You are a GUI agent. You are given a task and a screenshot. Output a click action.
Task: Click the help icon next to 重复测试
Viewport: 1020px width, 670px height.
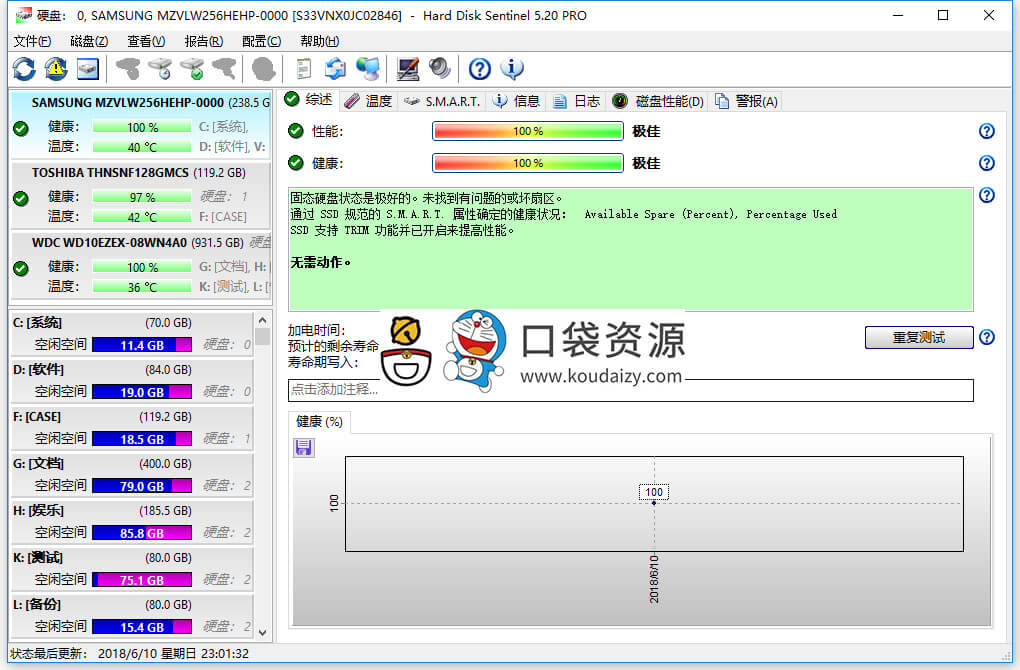pyautogui.click(x=987, y=338)
